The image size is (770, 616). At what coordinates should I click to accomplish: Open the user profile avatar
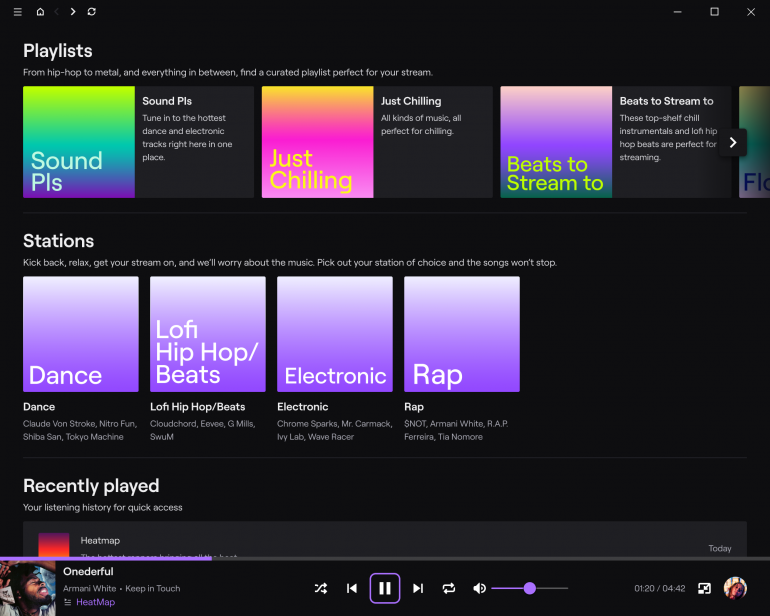pyautogui.click(x=735, y=588)
